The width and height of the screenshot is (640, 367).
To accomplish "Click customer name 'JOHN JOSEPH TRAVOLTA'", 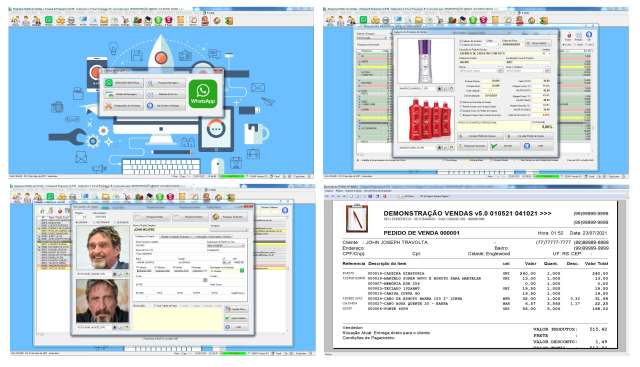I will 396,242.
